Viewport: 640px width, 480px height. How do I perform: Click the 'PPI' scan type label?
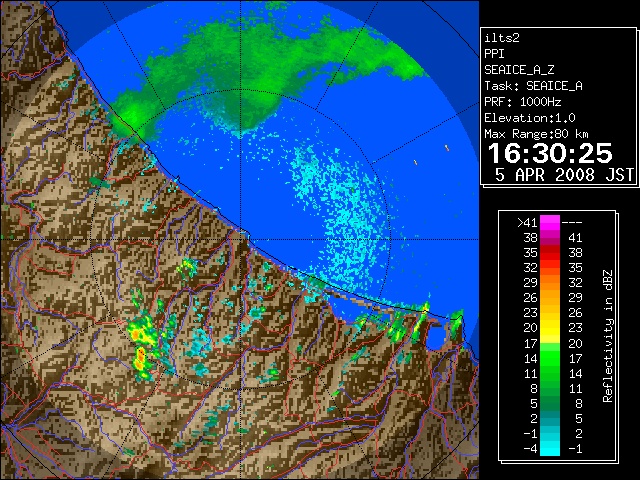coord(494,54)
